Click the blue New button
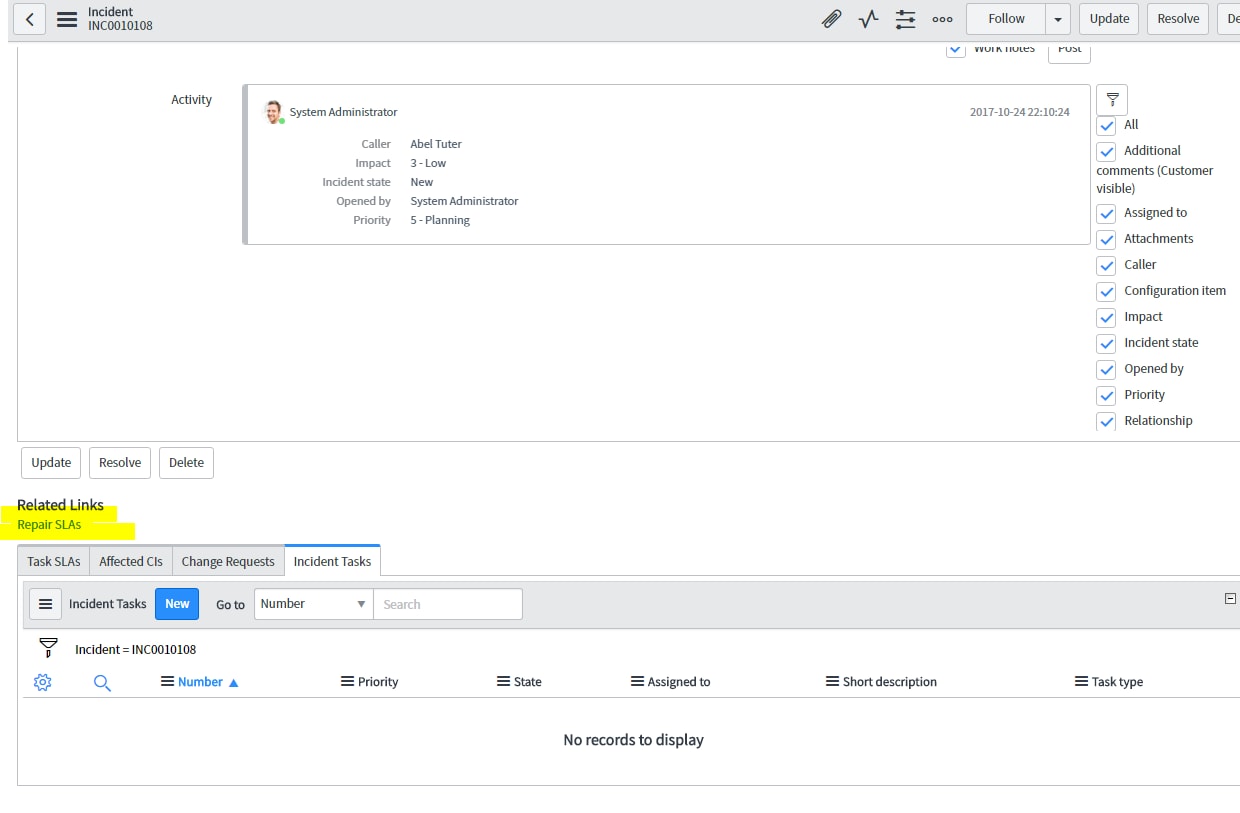This screenshot has width=1240, height=813. (177, 604)
